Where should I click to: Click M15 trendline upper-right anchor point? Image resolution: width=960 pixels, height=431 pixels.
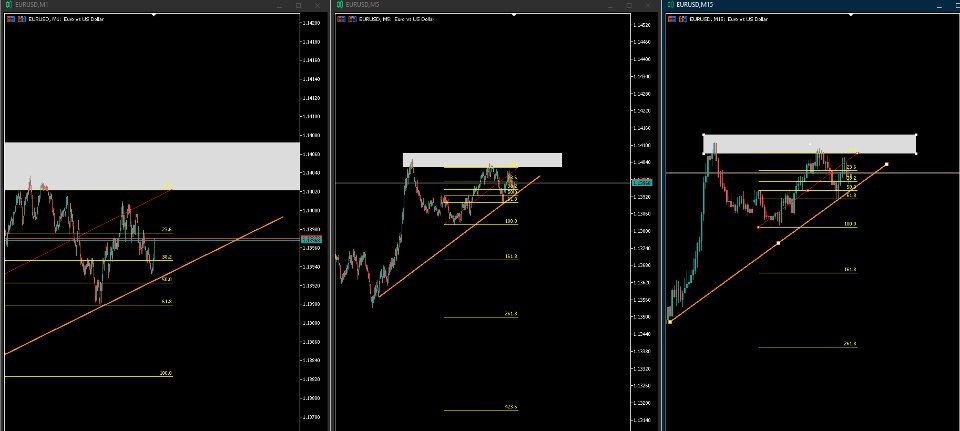(887, 164)
